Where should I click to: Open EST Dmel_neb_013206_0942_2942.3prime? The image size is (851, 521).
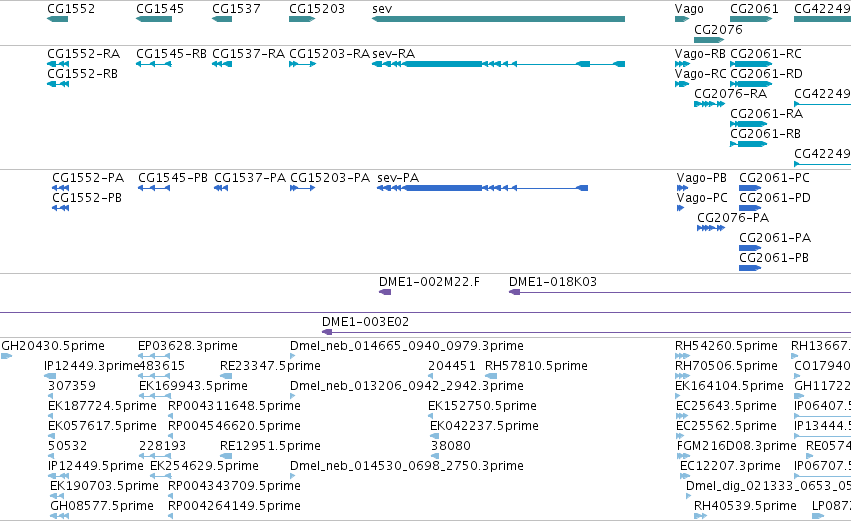(x=407, y=386)
